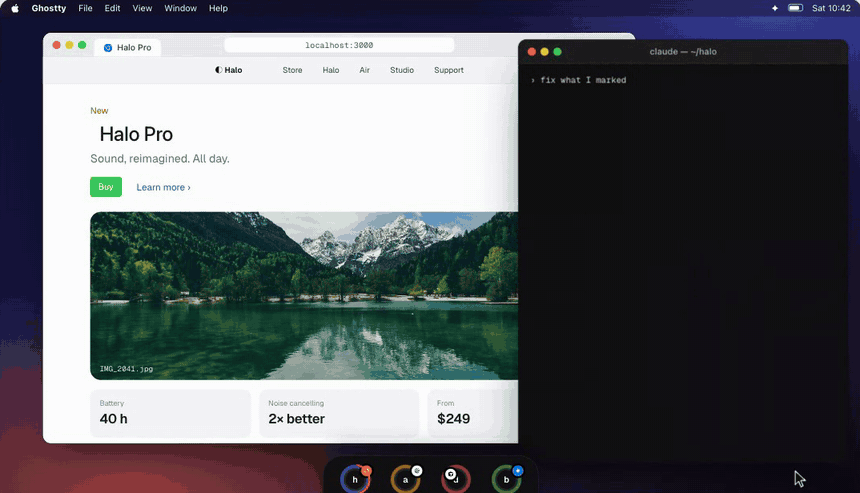Close the browser window with red button
Image resolution: width=860 pixels, height=493 pixels.
56,45
